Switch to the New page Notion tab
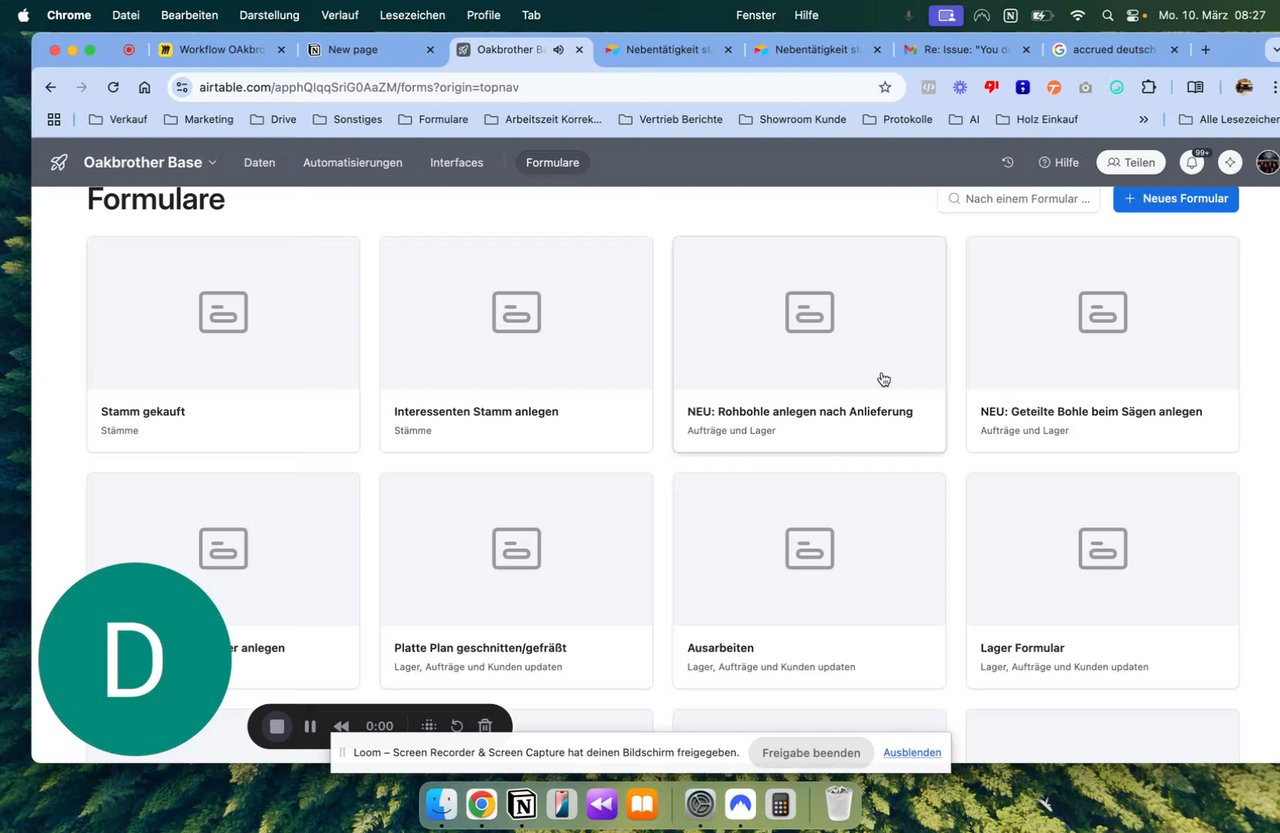Image resolution: width=1280 pixels, height=833 pixels. tap(371, 49)
